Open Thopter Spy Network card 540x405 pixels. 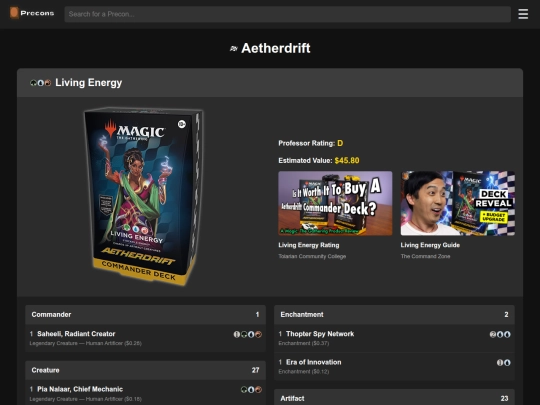click(x=320, y=334)
